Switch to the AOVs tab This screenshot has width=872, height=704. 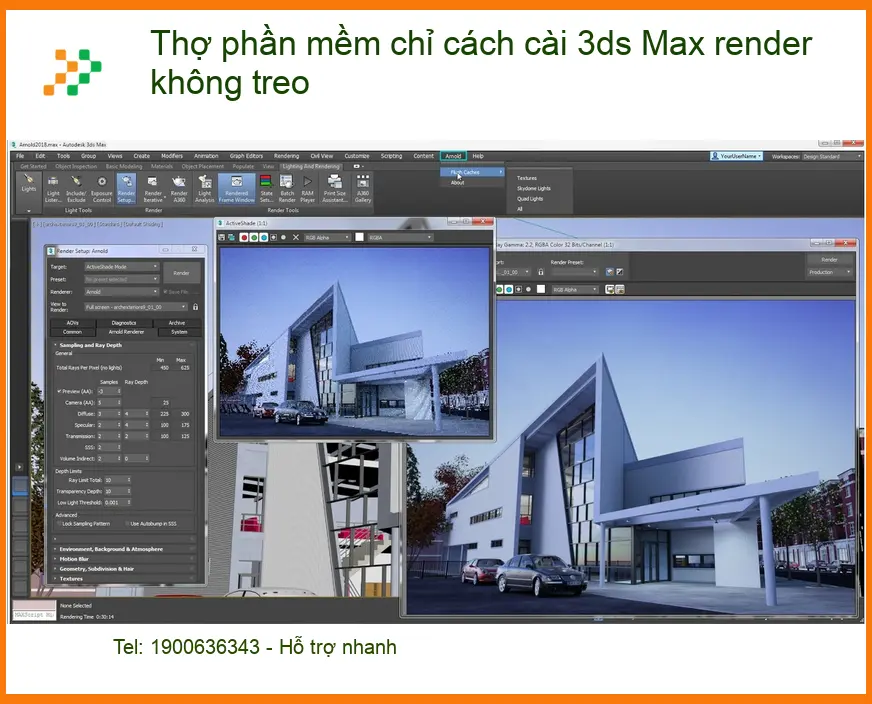pyautogui.click(x=72, y=323)
